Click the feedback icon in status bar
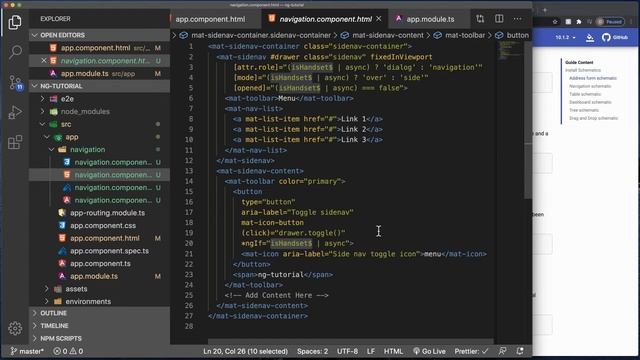 pos(502,351)
